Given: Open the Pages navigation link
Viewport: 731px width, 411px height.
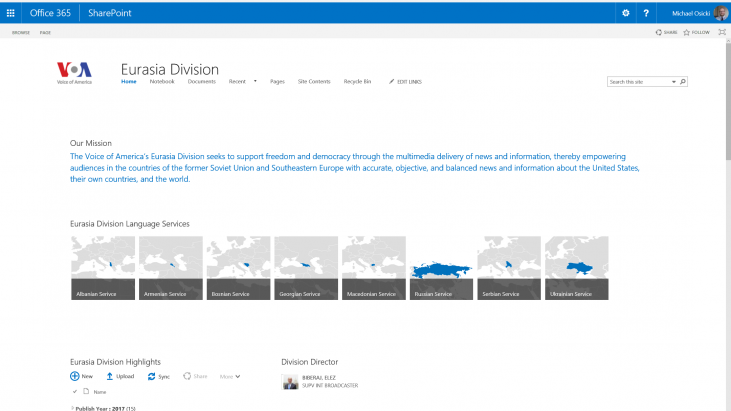Looking at the screenshot, I should coord(277,82).
